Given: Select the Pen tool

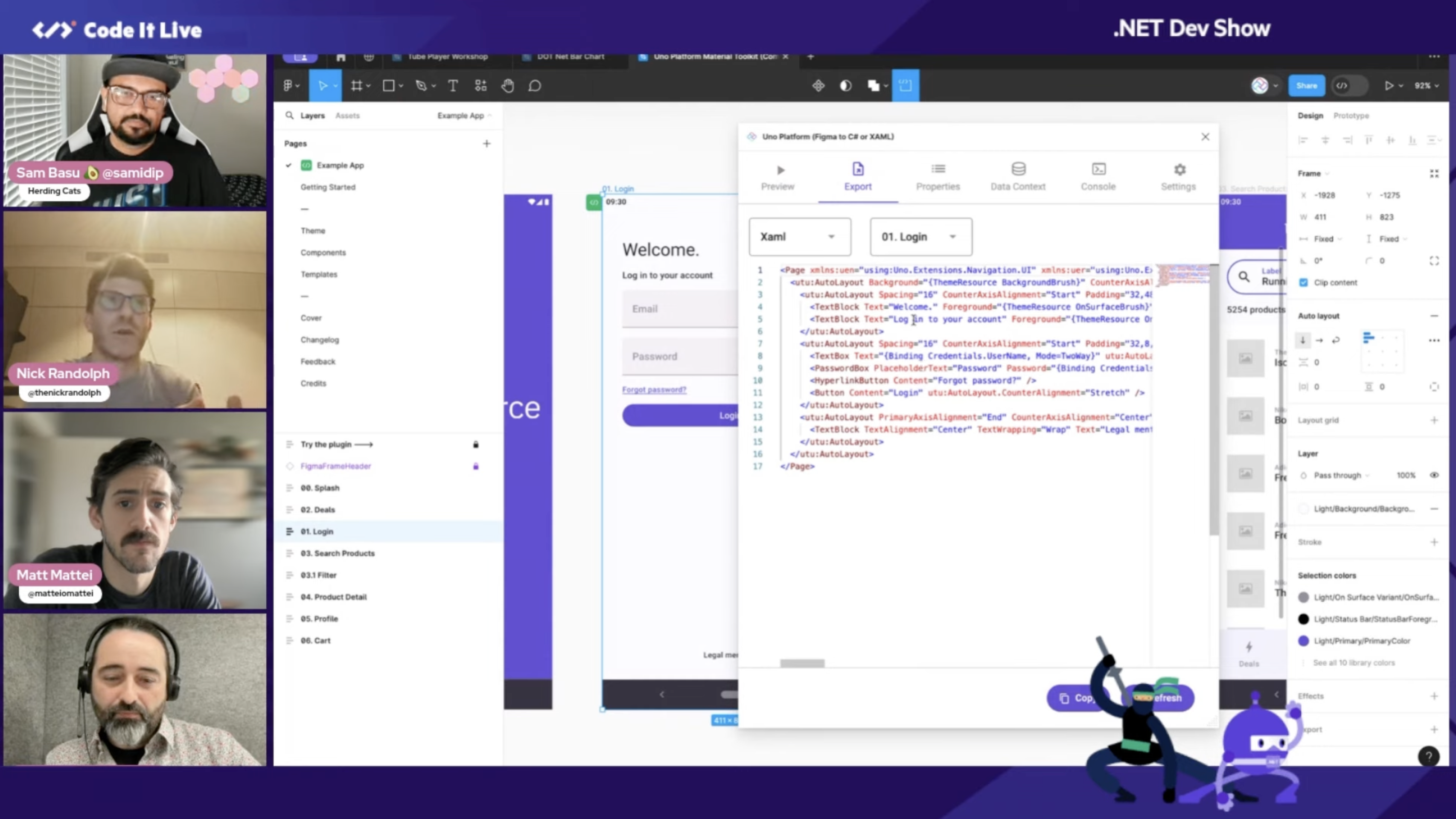Looking at the screenshot, I should (x=421, y=86).
